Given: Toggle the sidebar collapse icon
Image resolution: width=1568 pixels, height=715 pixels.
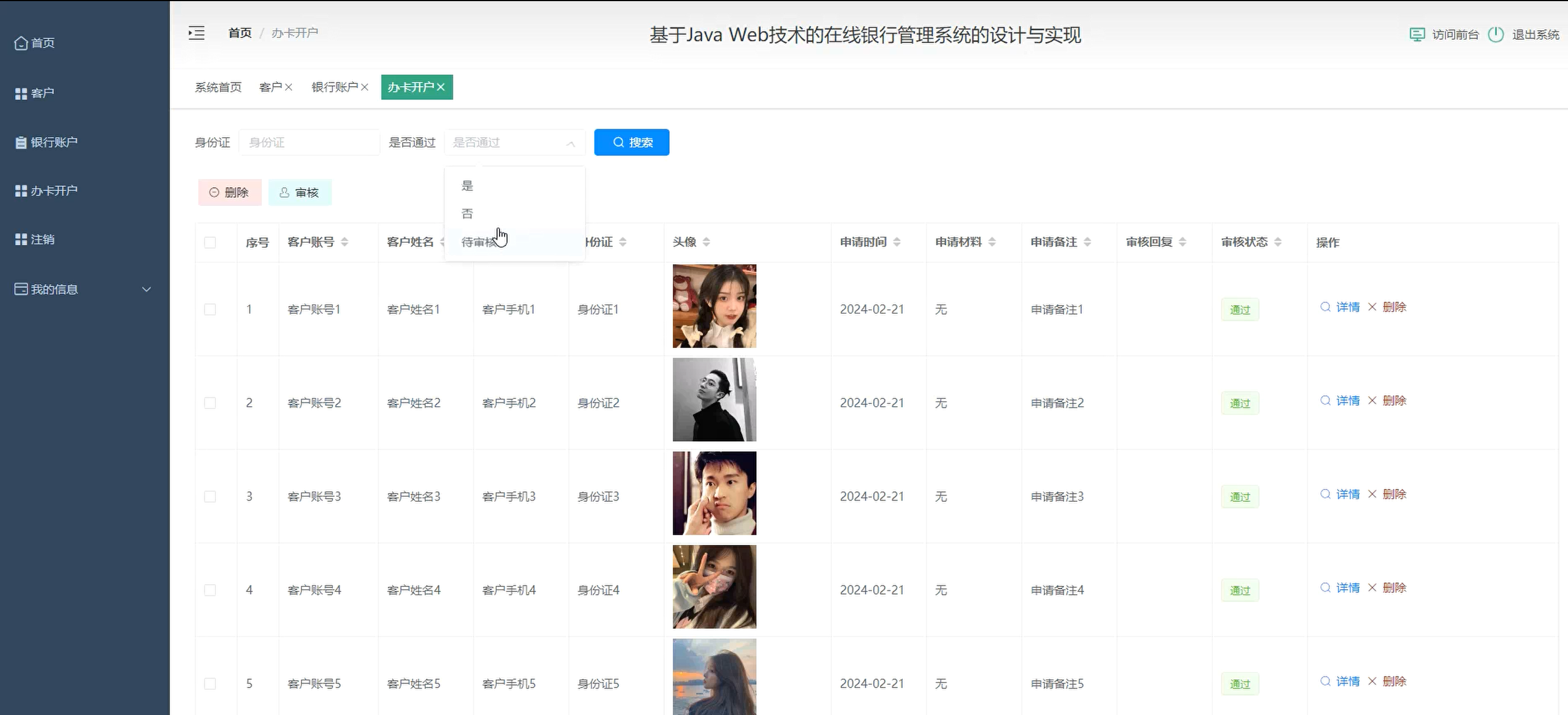Looking at the screenshot, I should [x=196, y=33].
